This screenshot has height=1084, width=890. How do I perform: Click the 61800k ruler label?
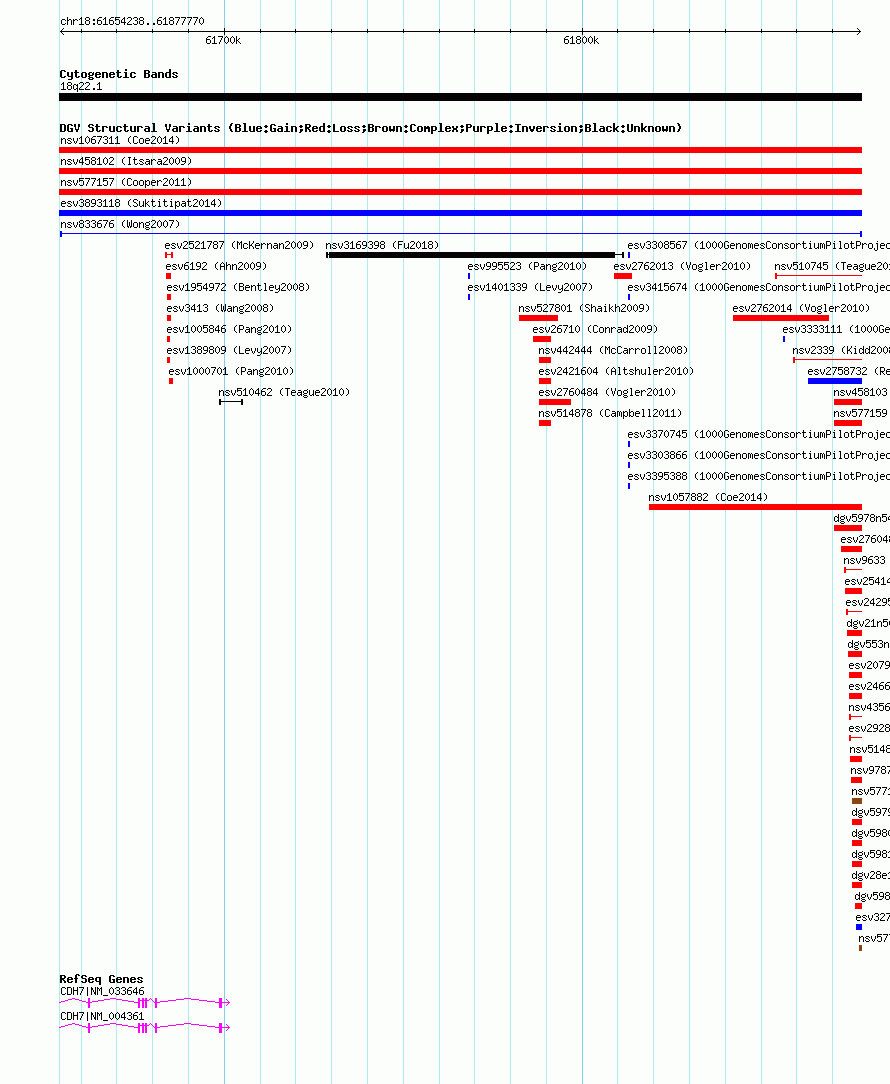[x=581, y=41]
